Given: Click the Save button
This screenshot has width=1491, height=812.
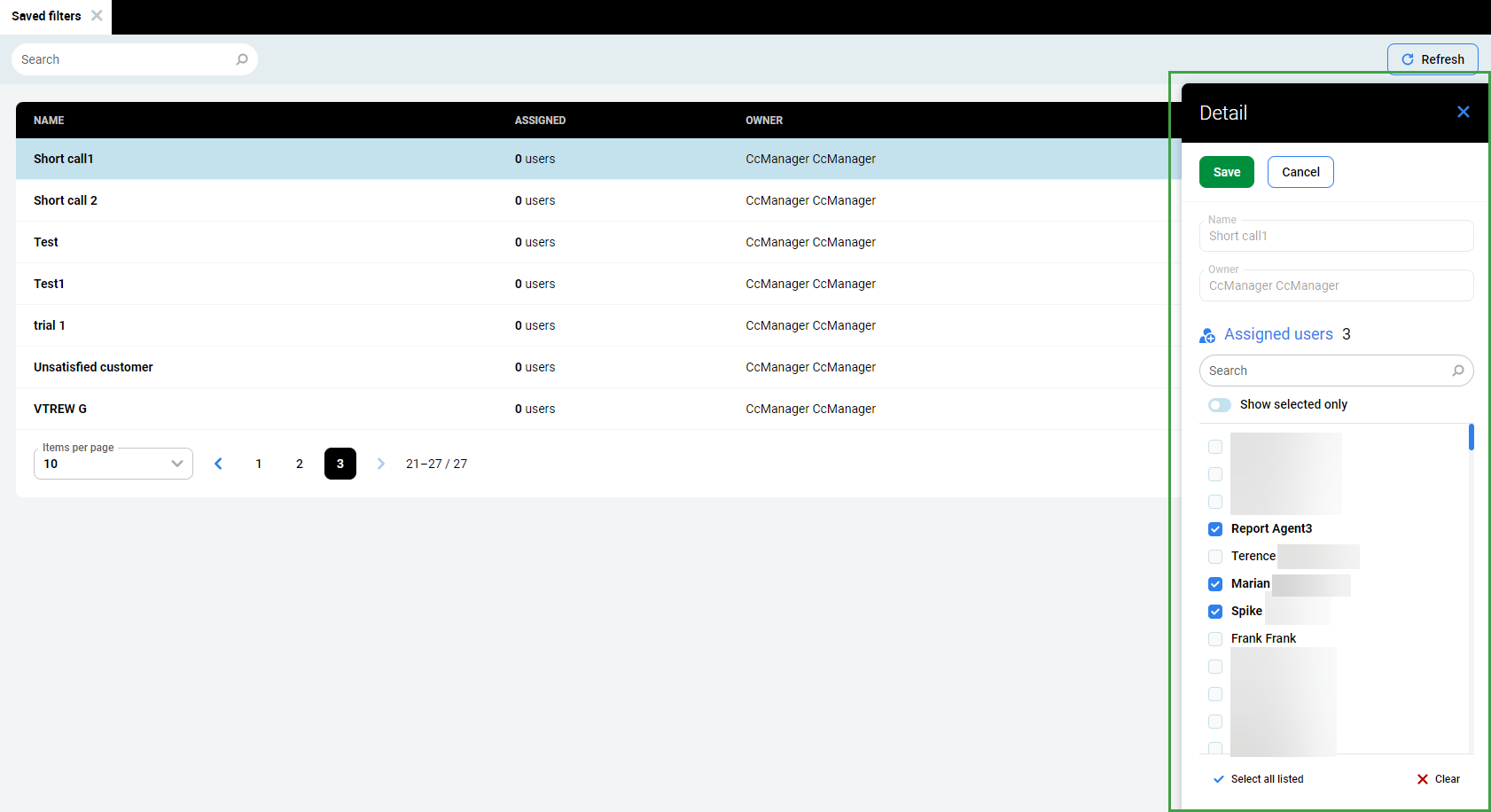Looking at the screenshot, I should click(x=1226, y=171).
